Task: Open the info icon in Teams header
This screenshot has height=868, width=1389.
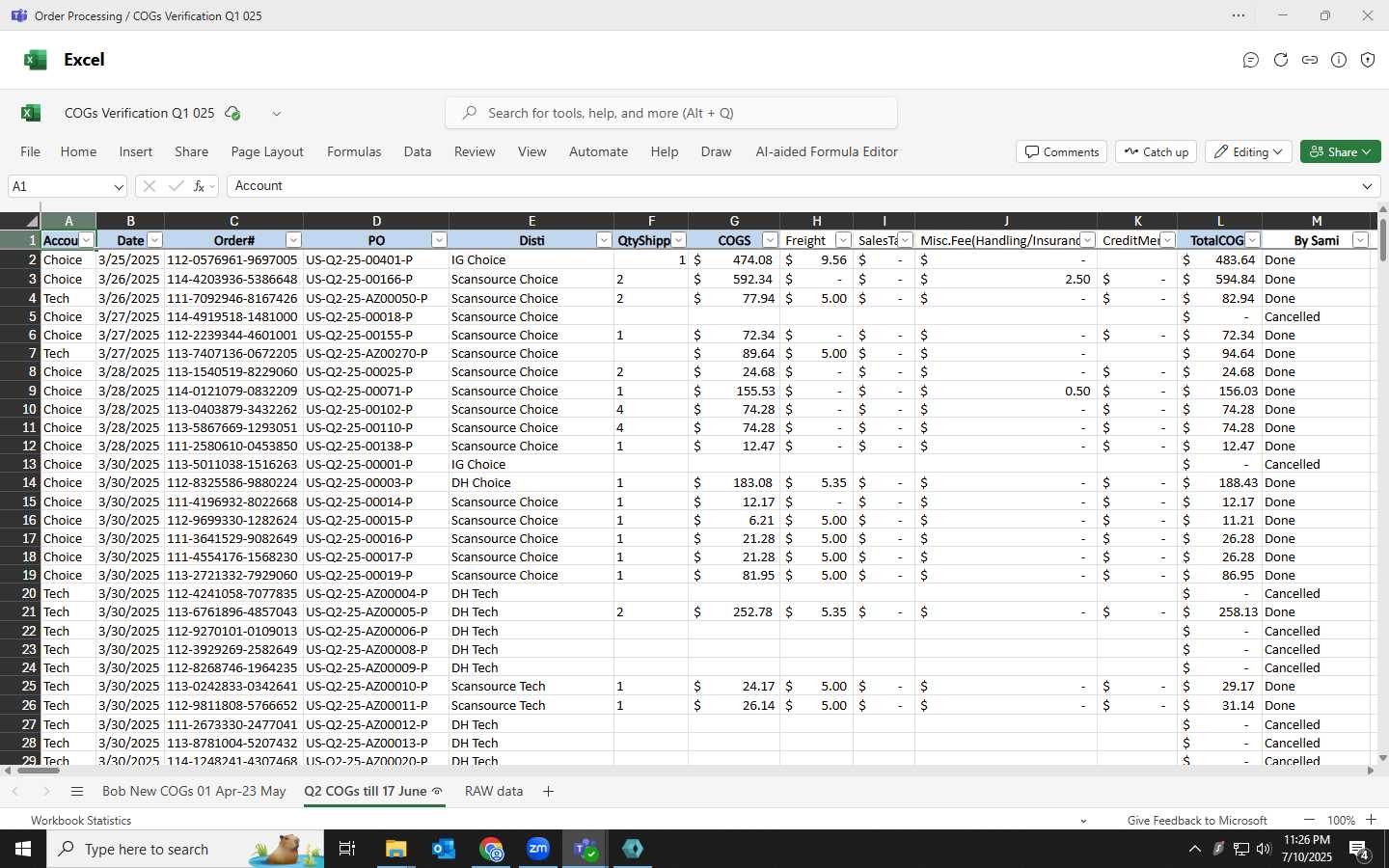Action: (1339, 60)
